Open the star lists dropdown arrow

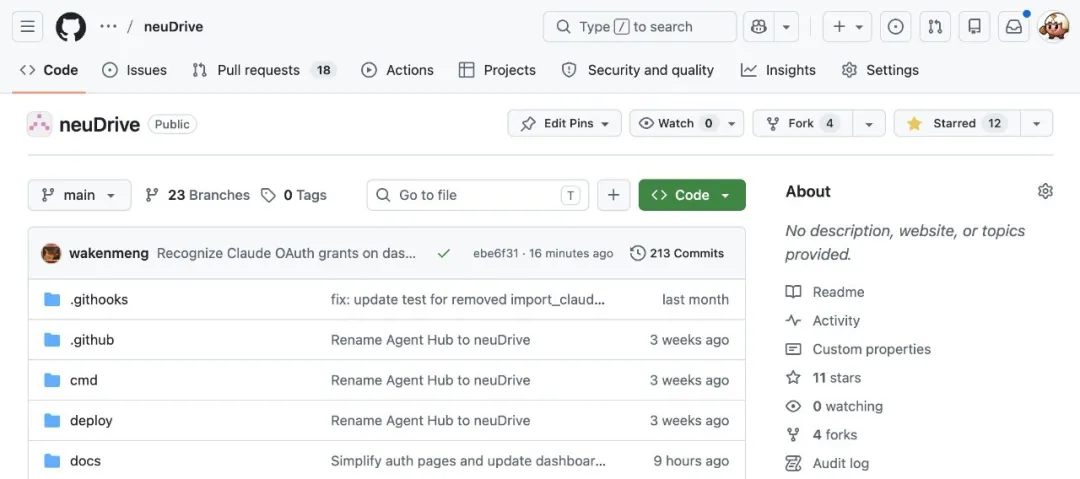tap(1037, 123)
